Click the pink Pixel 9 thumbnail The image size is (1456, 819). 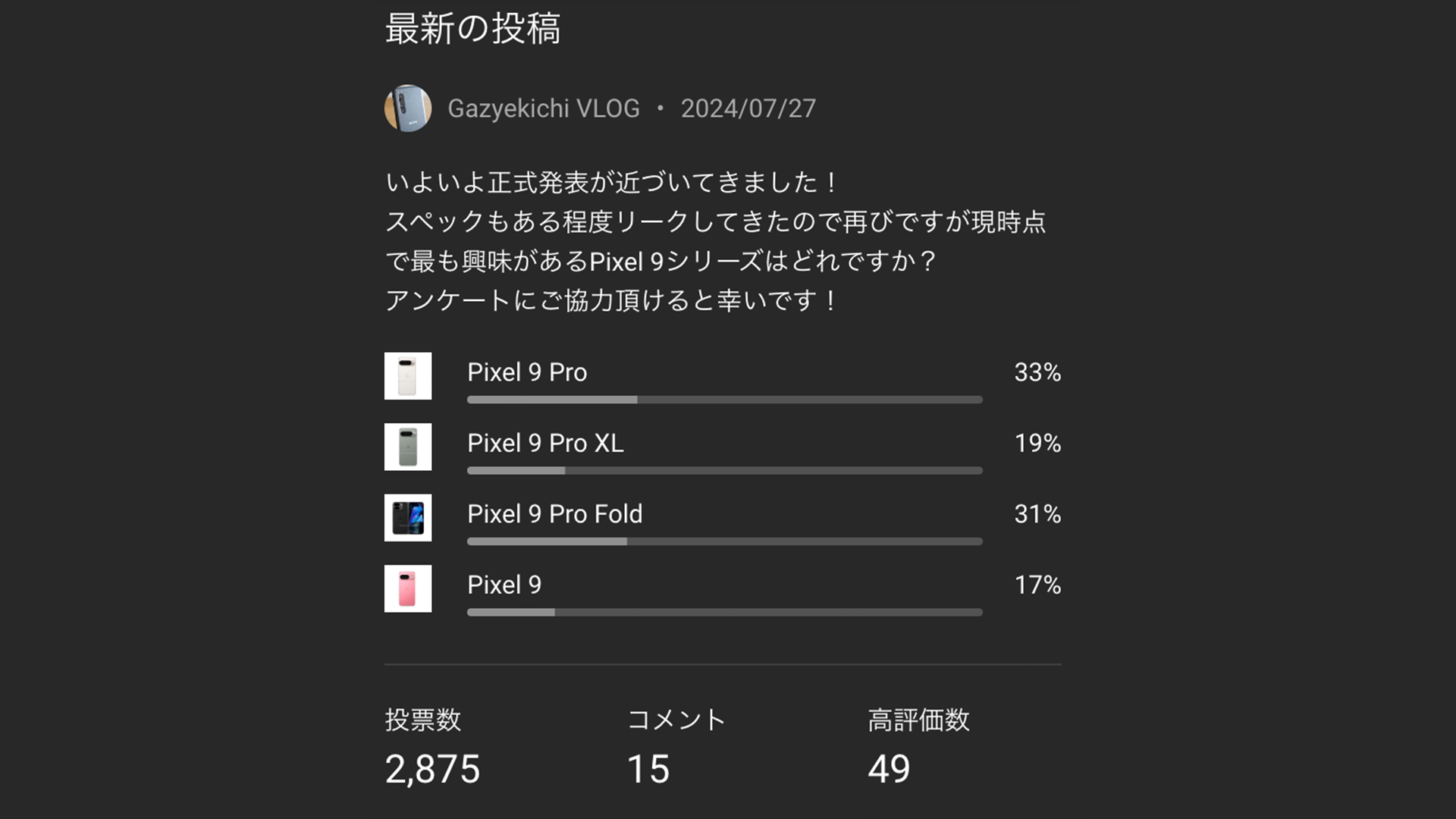tap(408, 588)
